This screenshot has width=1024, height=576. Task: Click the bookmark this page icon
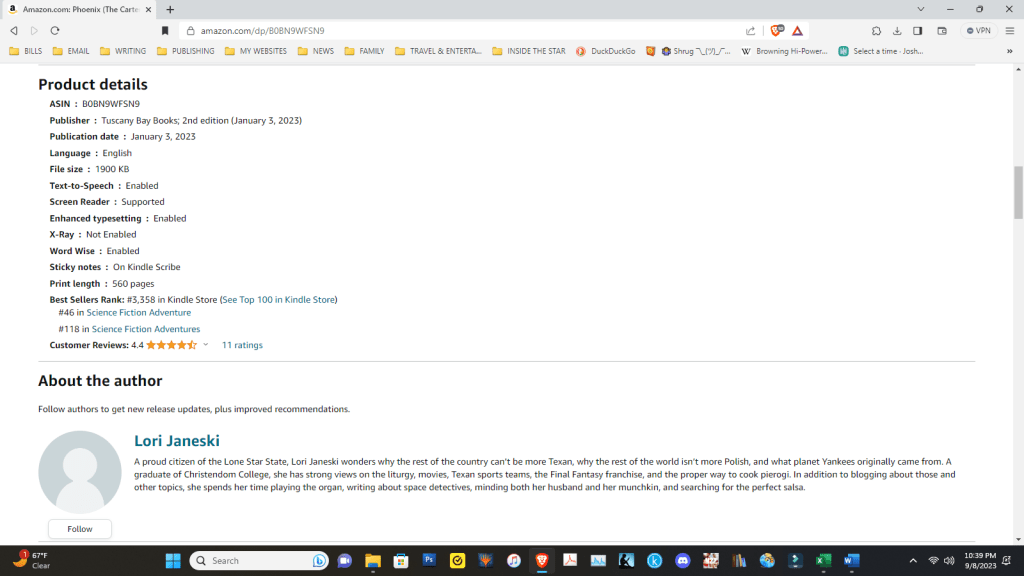[x=165, y=31]
